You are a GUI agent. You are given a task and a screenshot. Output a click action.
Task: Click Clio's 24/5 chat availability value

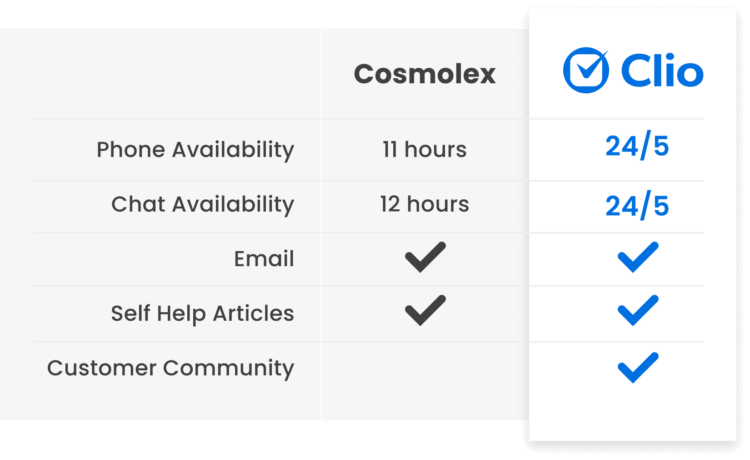637,206
